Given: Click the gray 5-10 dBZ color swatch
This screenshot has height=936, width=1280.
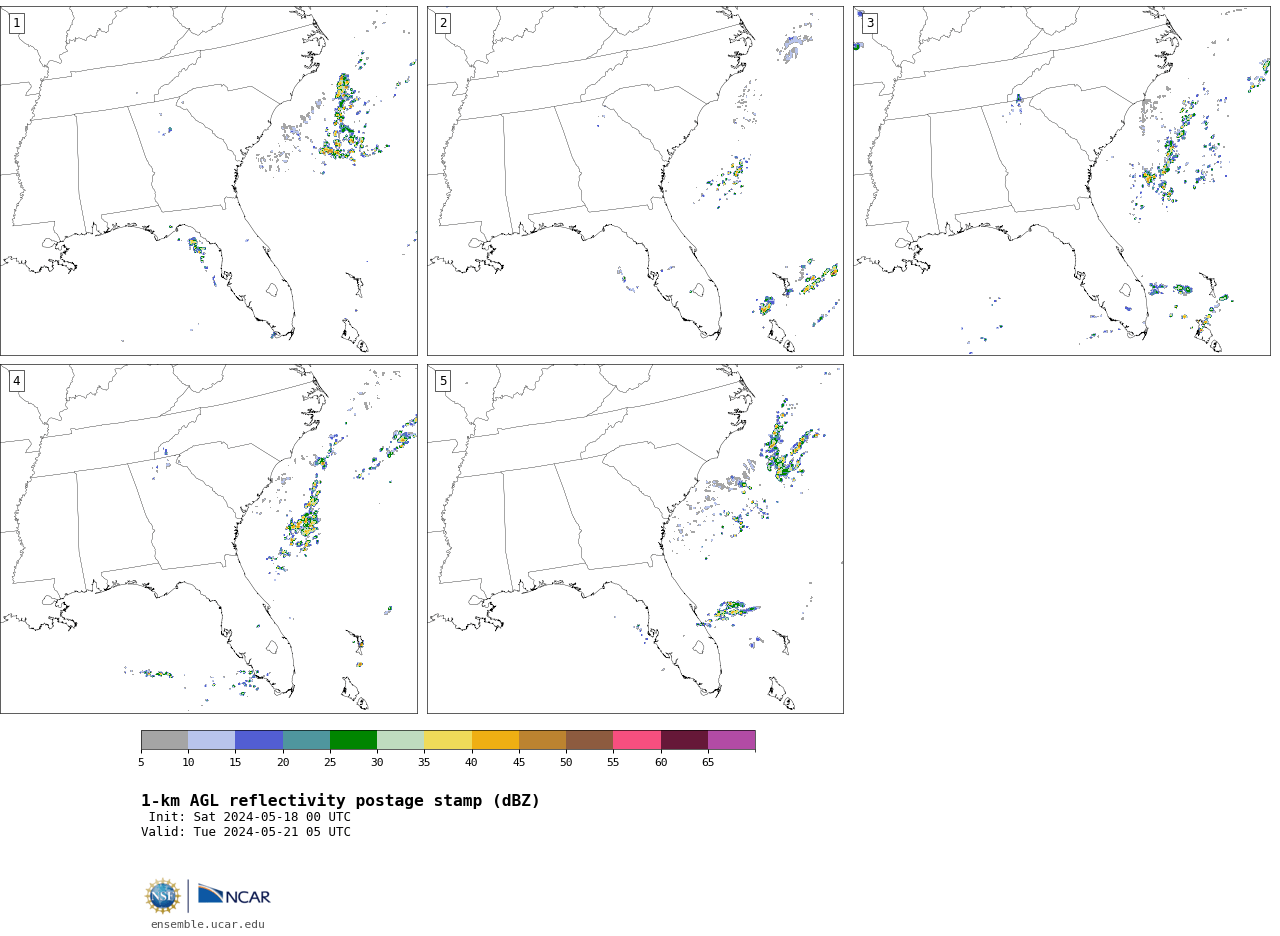Looking at the screenshot, I should pyautogui.click(x=164, y=740).
